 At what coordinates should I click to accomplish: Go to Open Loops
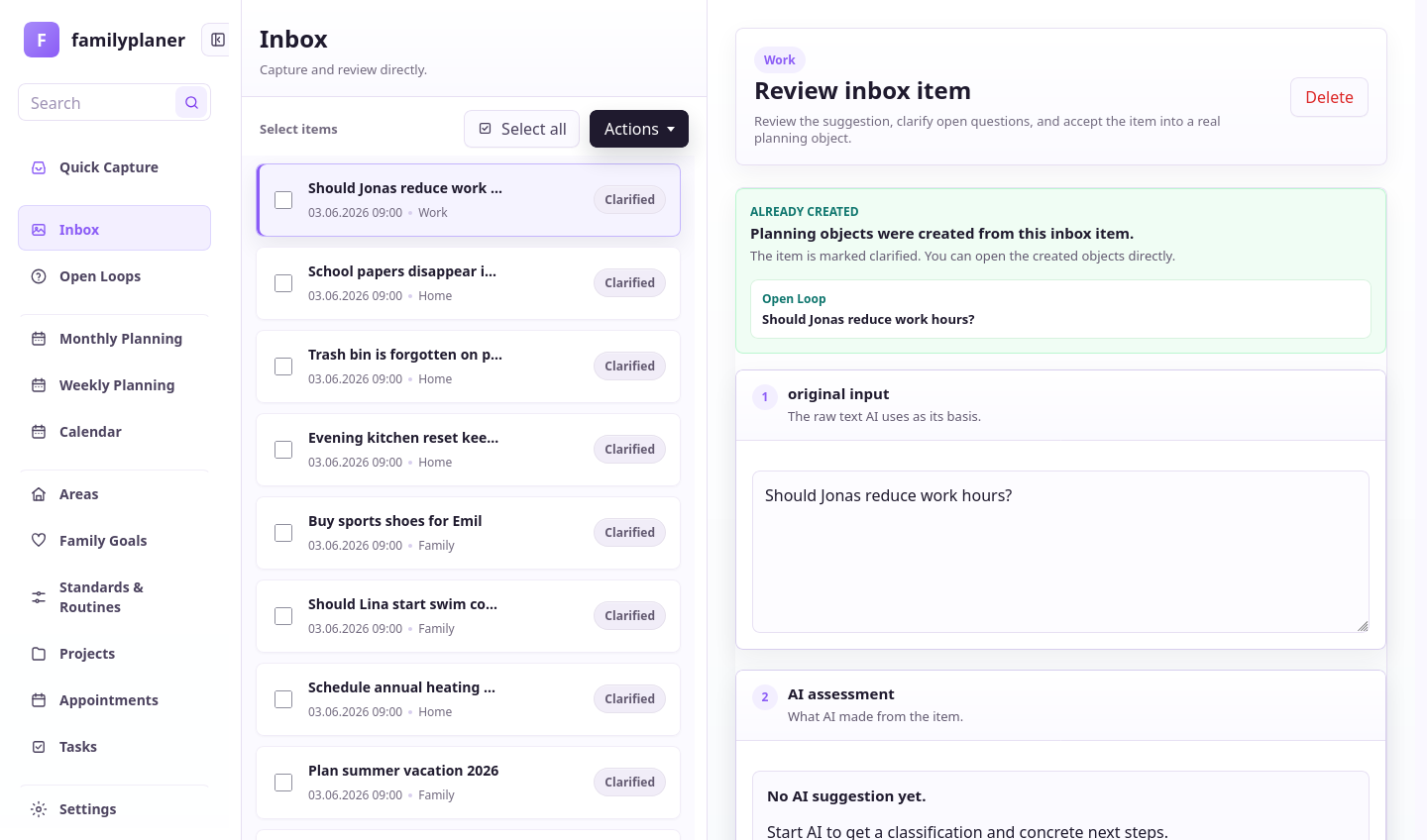114,276
